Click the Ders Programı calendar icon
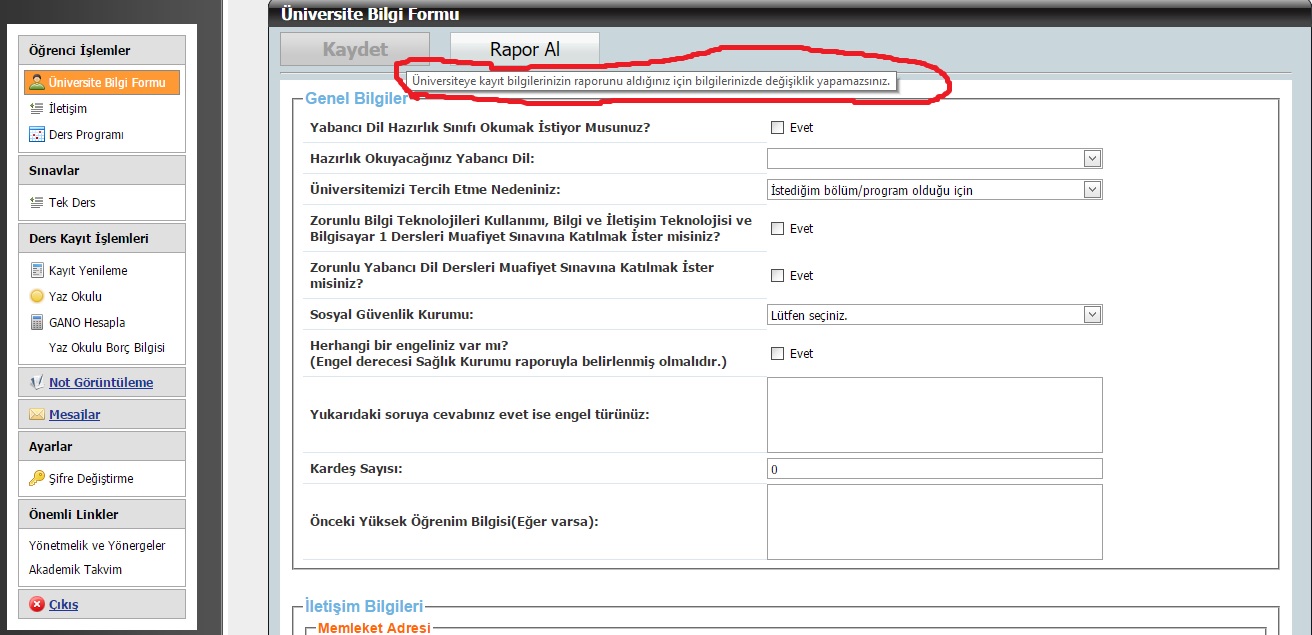This screenshot has width=1312, height=635. click(x=37, y=135)
